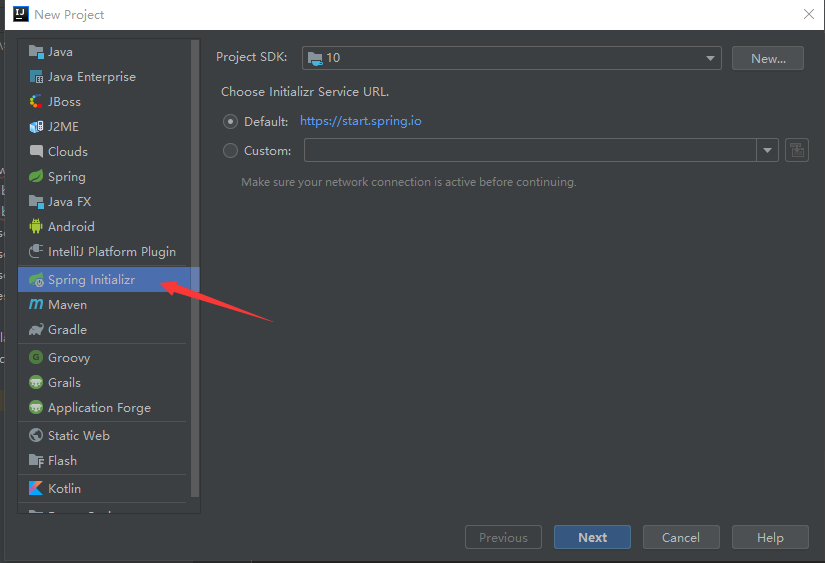Select JBoss in the project list

64,102
